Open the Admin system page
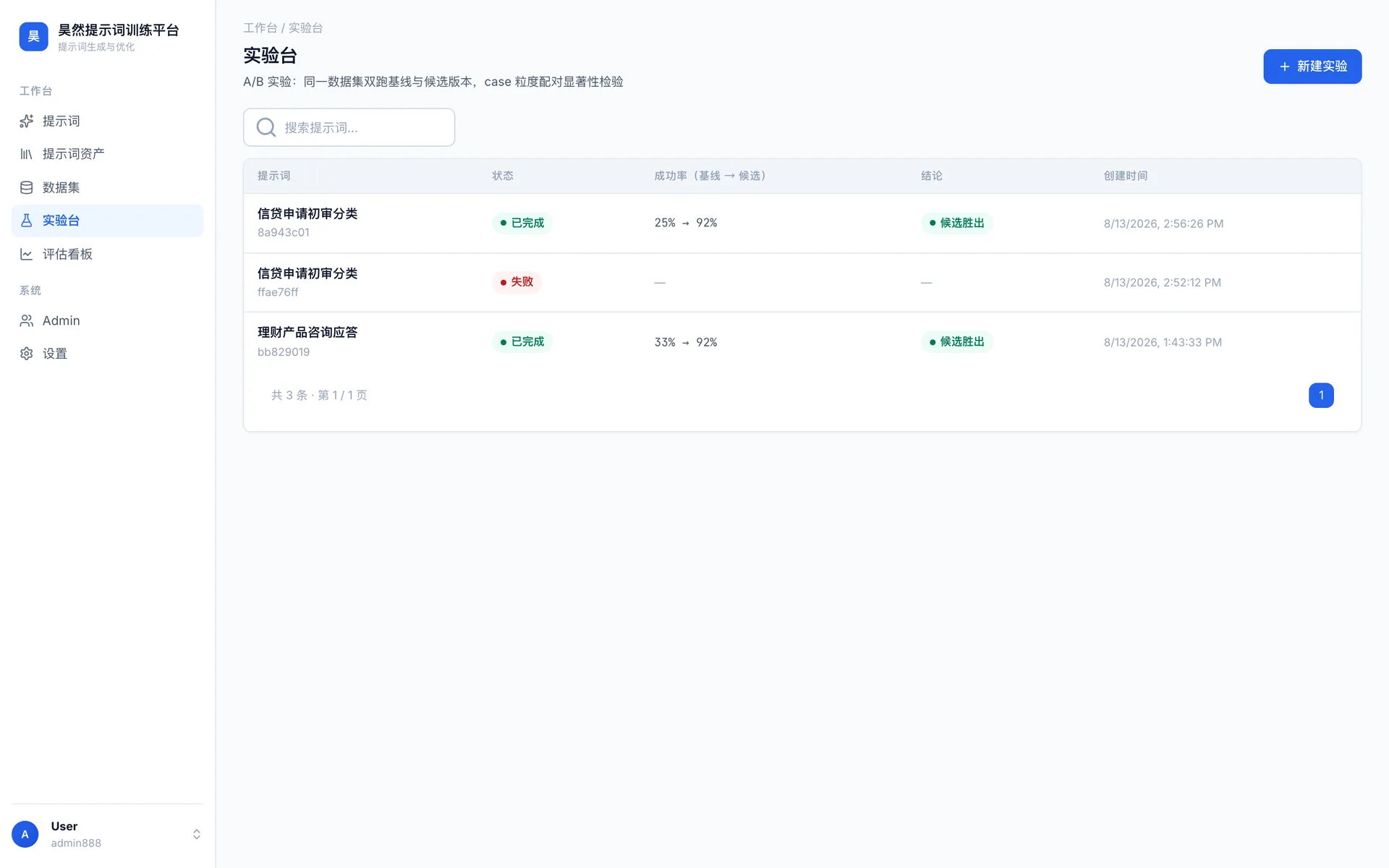This screenshot has height=868, width=1389. tap(108, 320)
